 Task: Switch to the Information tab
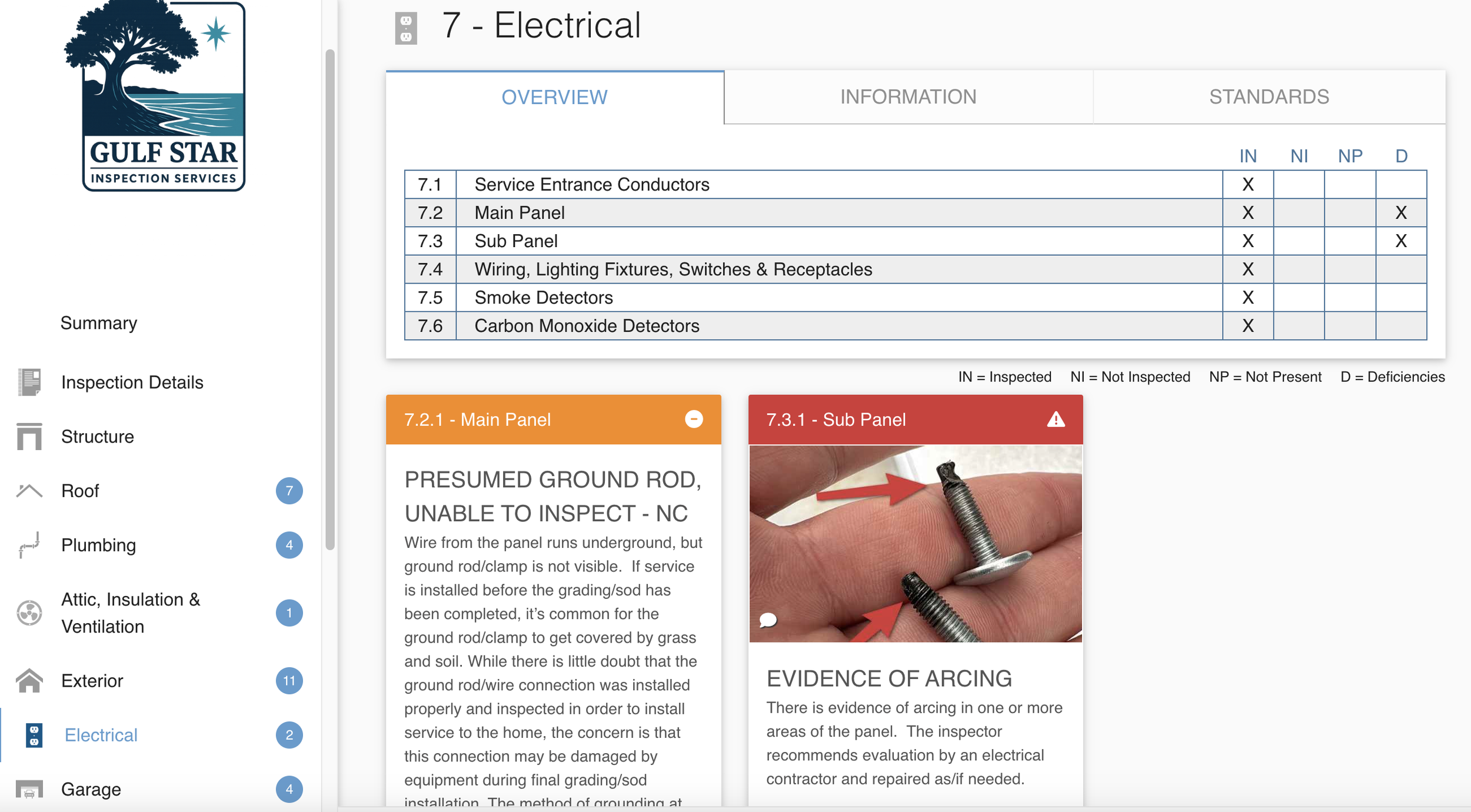908,97
